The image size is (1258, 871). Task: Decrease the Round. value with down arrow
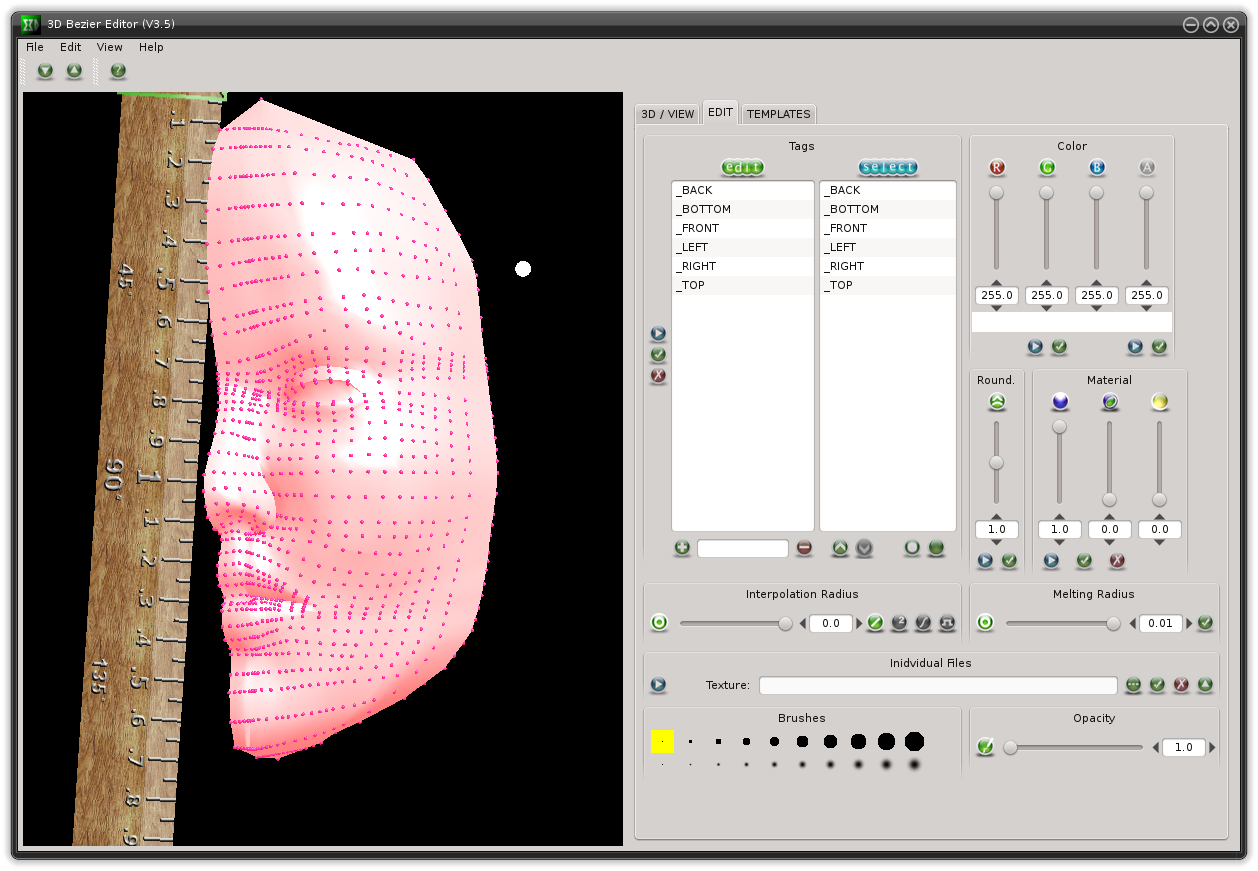pyautogui.click(x=996, y=542)
